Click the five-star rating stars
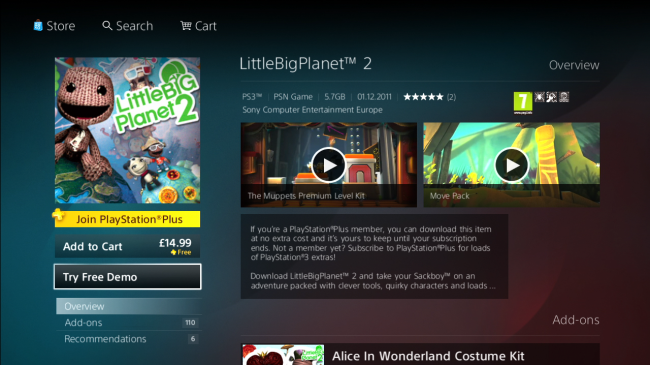This screenshot has height=365, width=650. [423, 97]
